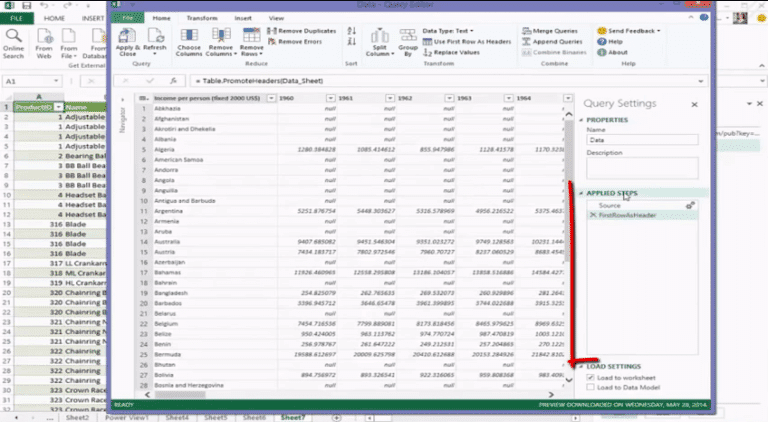Click the query Name input field
Viewport: 768px width, 422px height.
[642, 140]
